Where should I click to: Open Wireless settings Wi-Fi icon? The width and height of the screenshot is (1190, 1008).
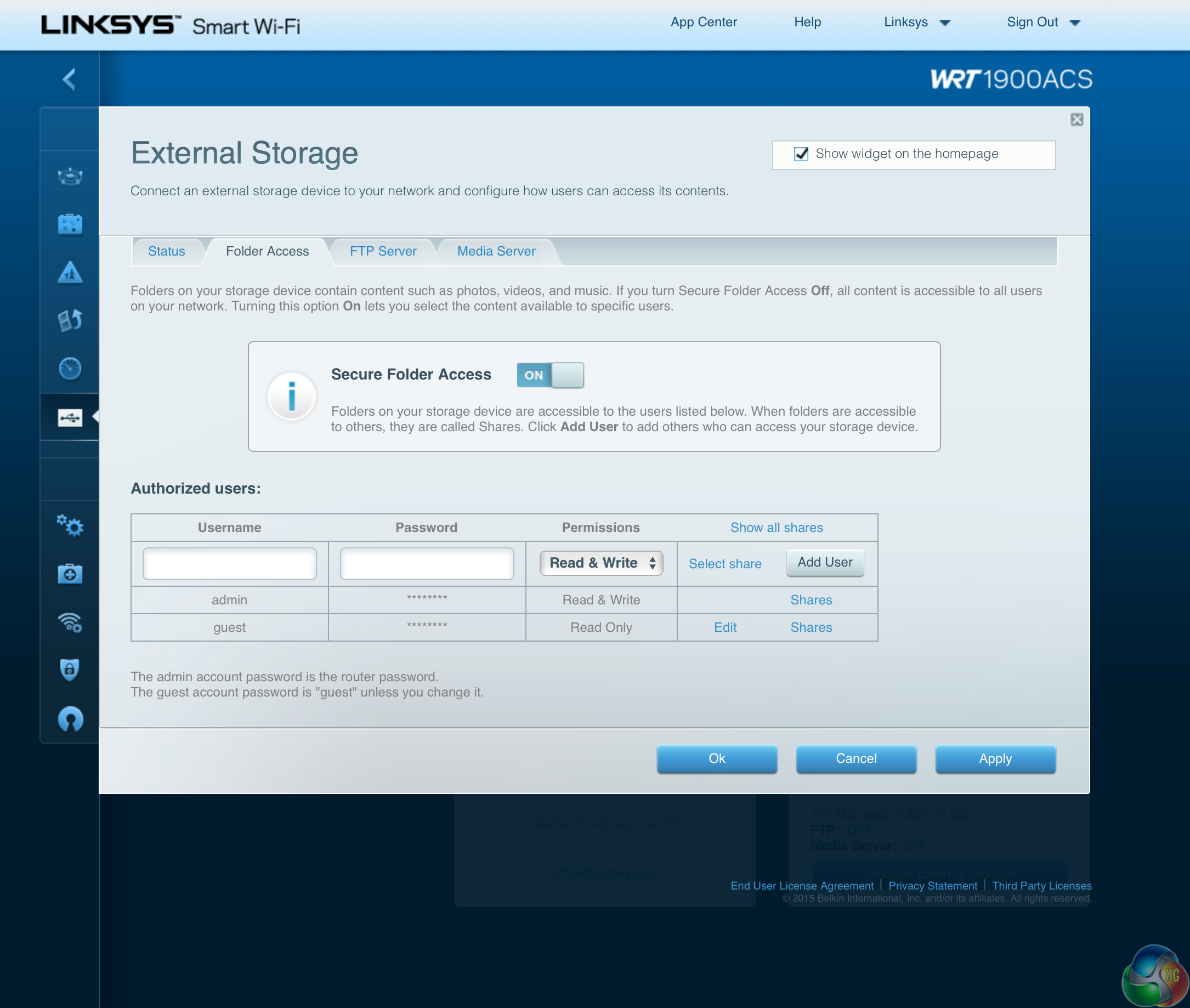click(70, 622)
